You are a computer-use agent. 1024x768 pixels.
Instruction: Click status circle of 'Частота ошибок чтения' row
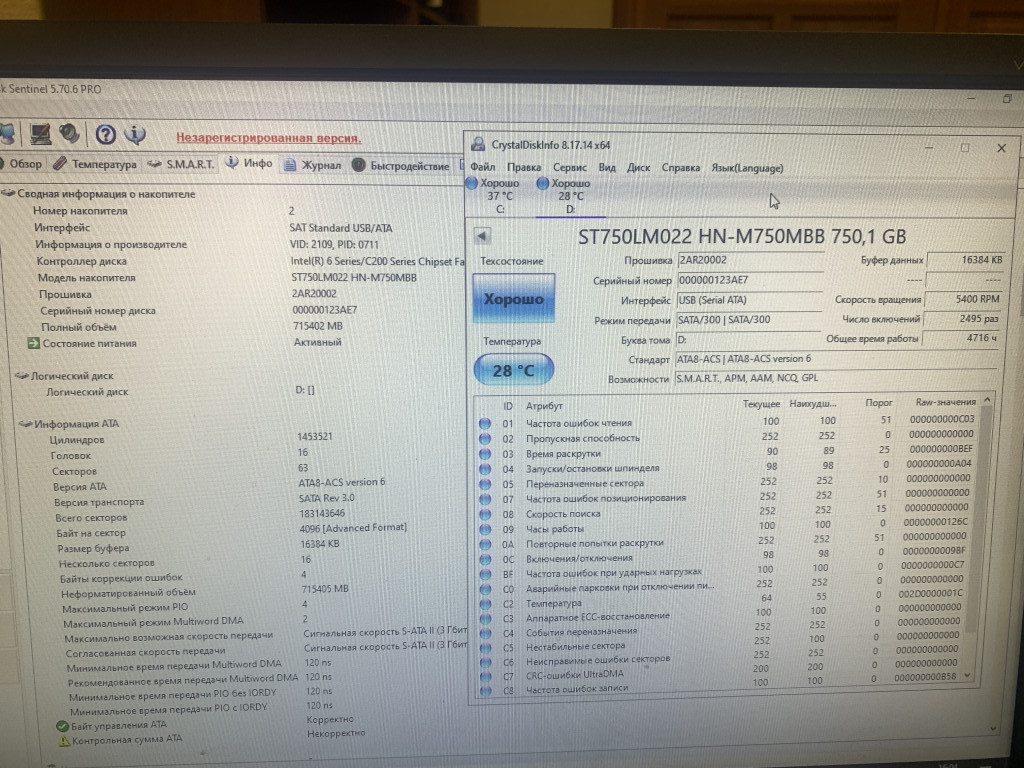tap(485, 423)
